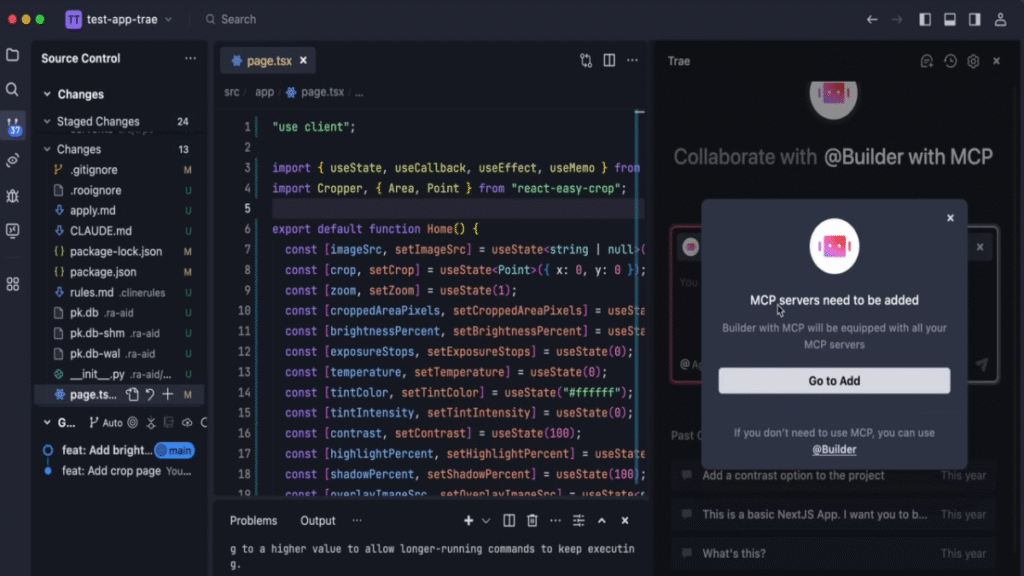The width and height of the screenshot is (1024, 576).
Task: Click the Go to Add button
Action: (834, 381)
